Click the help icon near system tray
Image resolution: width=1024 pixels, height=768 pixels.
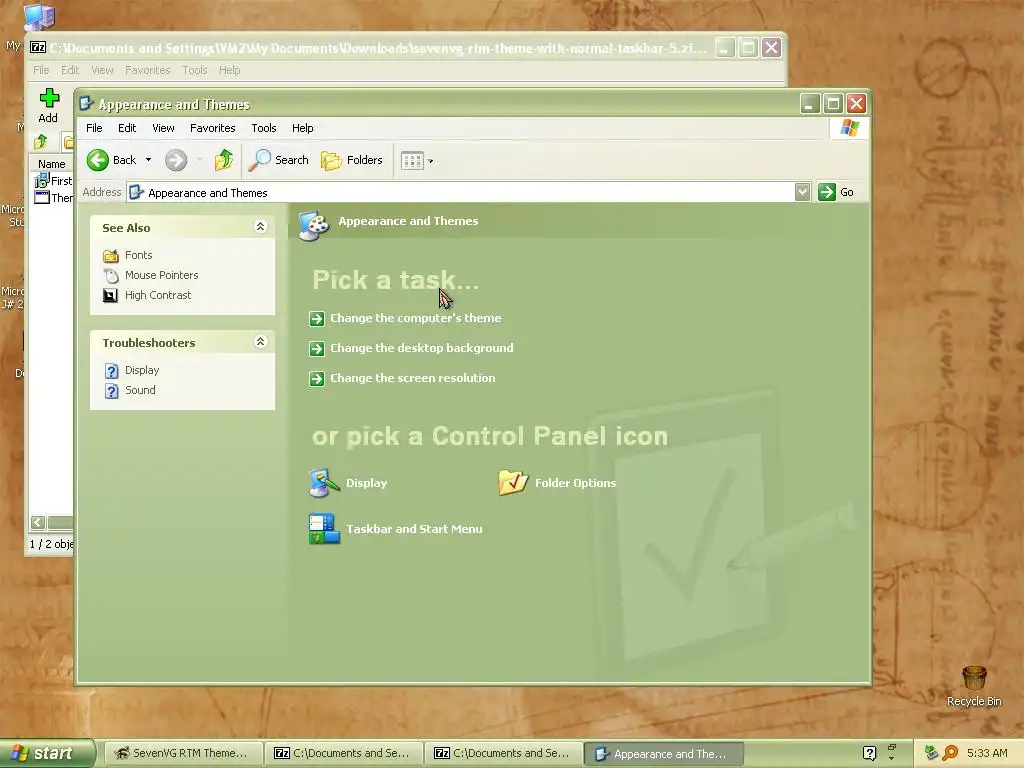click(869, 753)
